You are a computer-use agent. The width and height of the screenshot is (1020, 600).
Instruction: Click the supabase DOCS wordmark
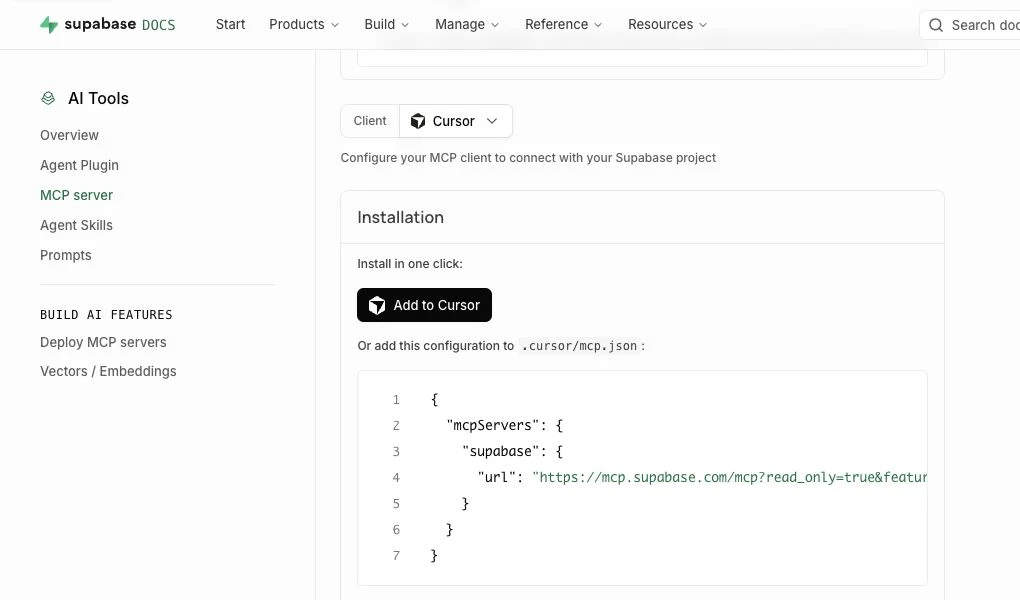click(120, 25)
